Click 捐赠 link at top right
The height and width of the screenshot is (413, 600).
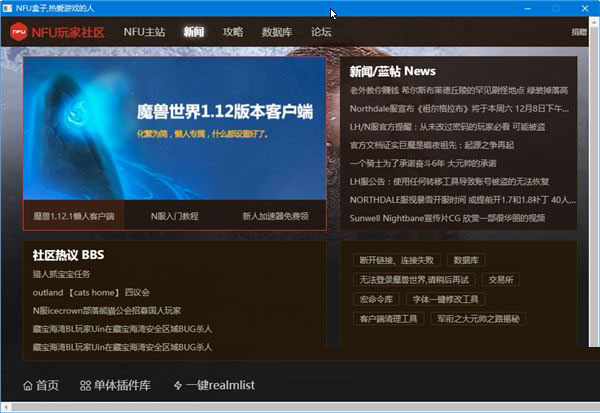pyautogui.click(x=579, y=32)
